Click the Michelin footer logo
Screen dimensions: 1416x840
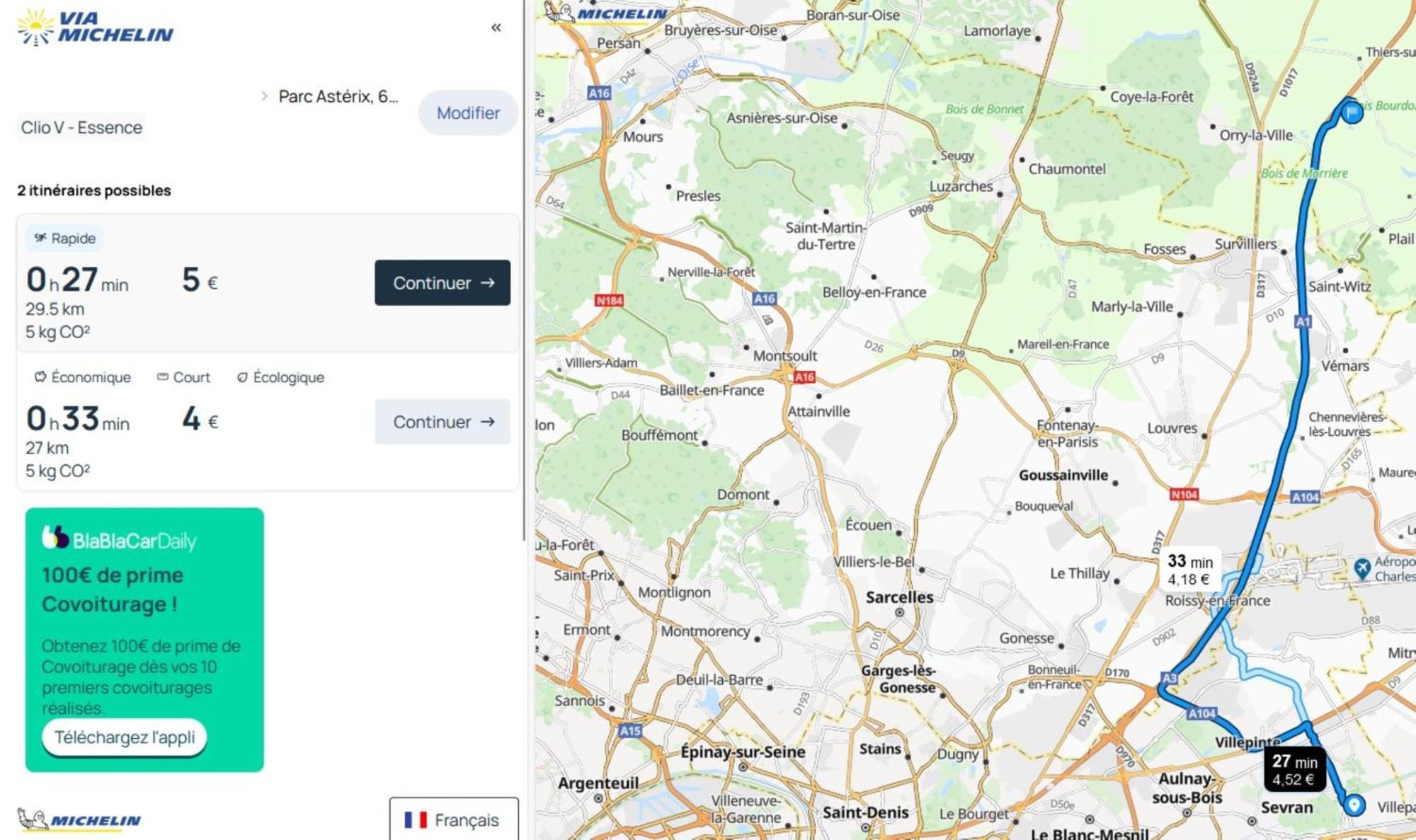click(79, 819)
